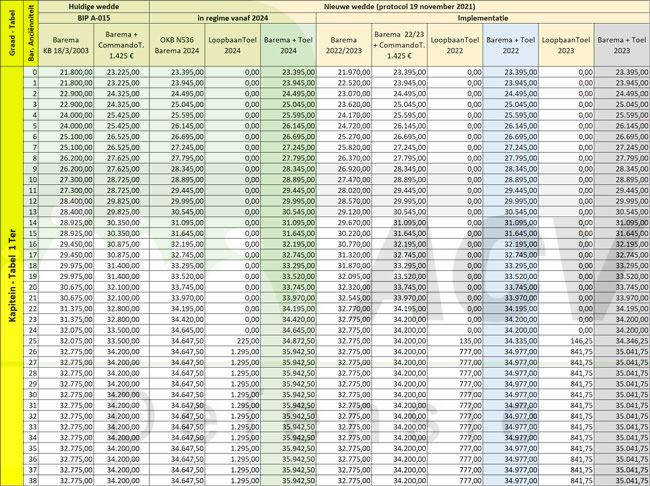Select the 34.872,50 cell in row 25
650x486 pixels.
[x=288, y=341]
